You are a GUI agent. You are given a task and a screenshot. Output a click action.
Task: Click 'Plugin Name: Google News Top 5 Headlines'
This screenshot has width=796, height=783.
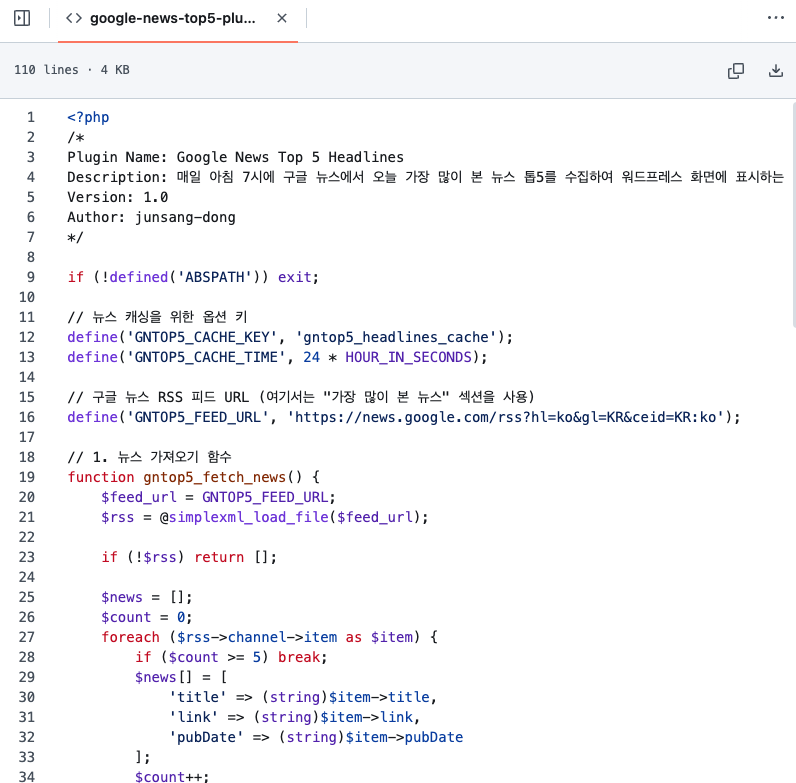236,157
